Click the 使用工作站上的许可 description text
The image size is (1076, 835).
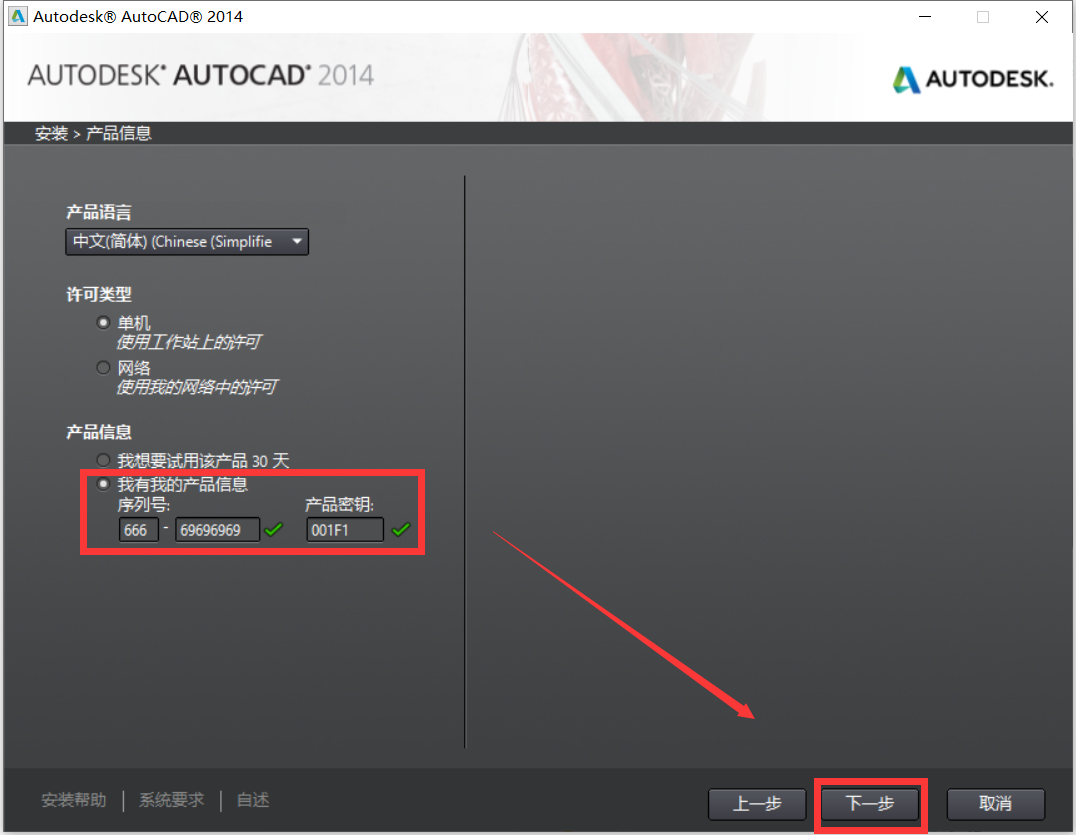point(189,342)
